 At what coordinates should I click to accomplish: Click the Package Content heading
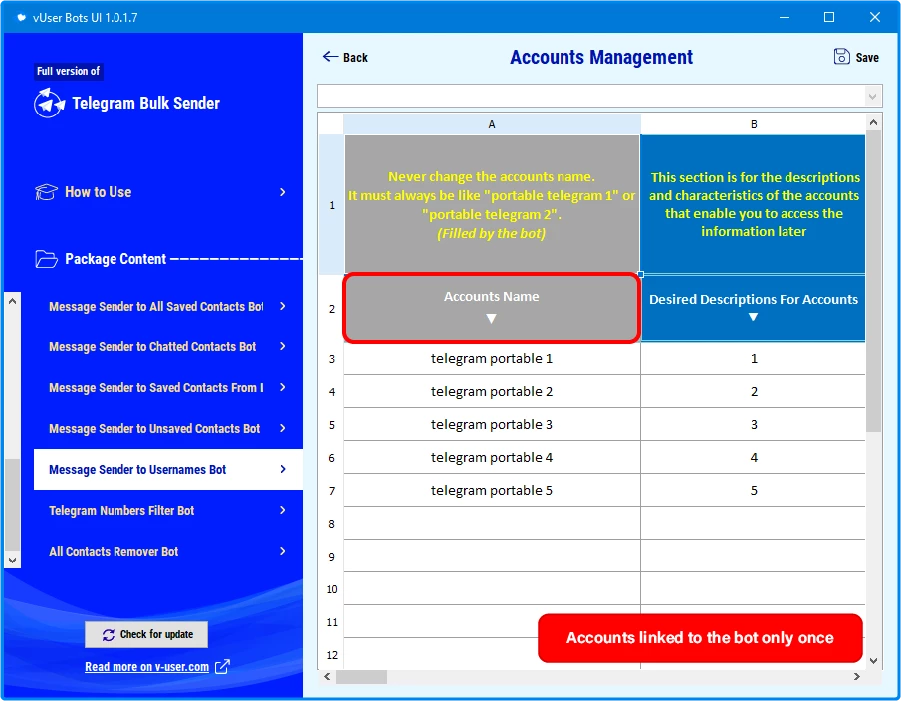tap(115, 259)
